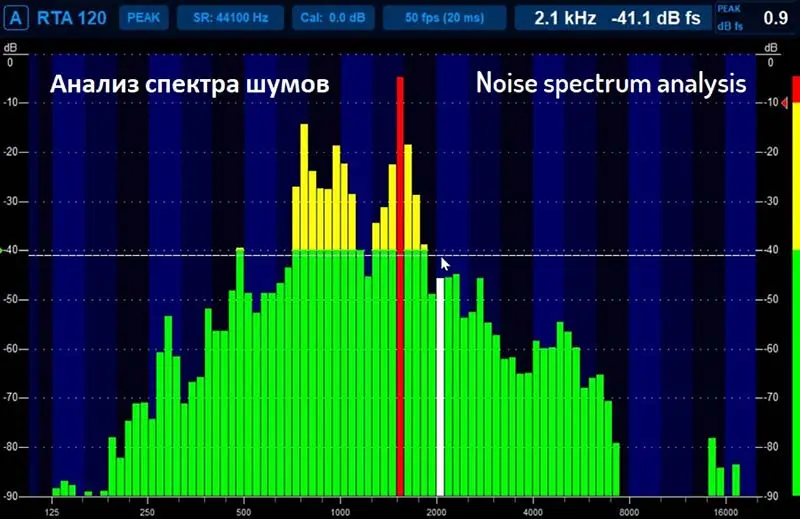This screenshot has width=800, height=519.
Task: Click the 2.1 kHz -41.1 dB fs readout
Action: [x=614, y=18]
